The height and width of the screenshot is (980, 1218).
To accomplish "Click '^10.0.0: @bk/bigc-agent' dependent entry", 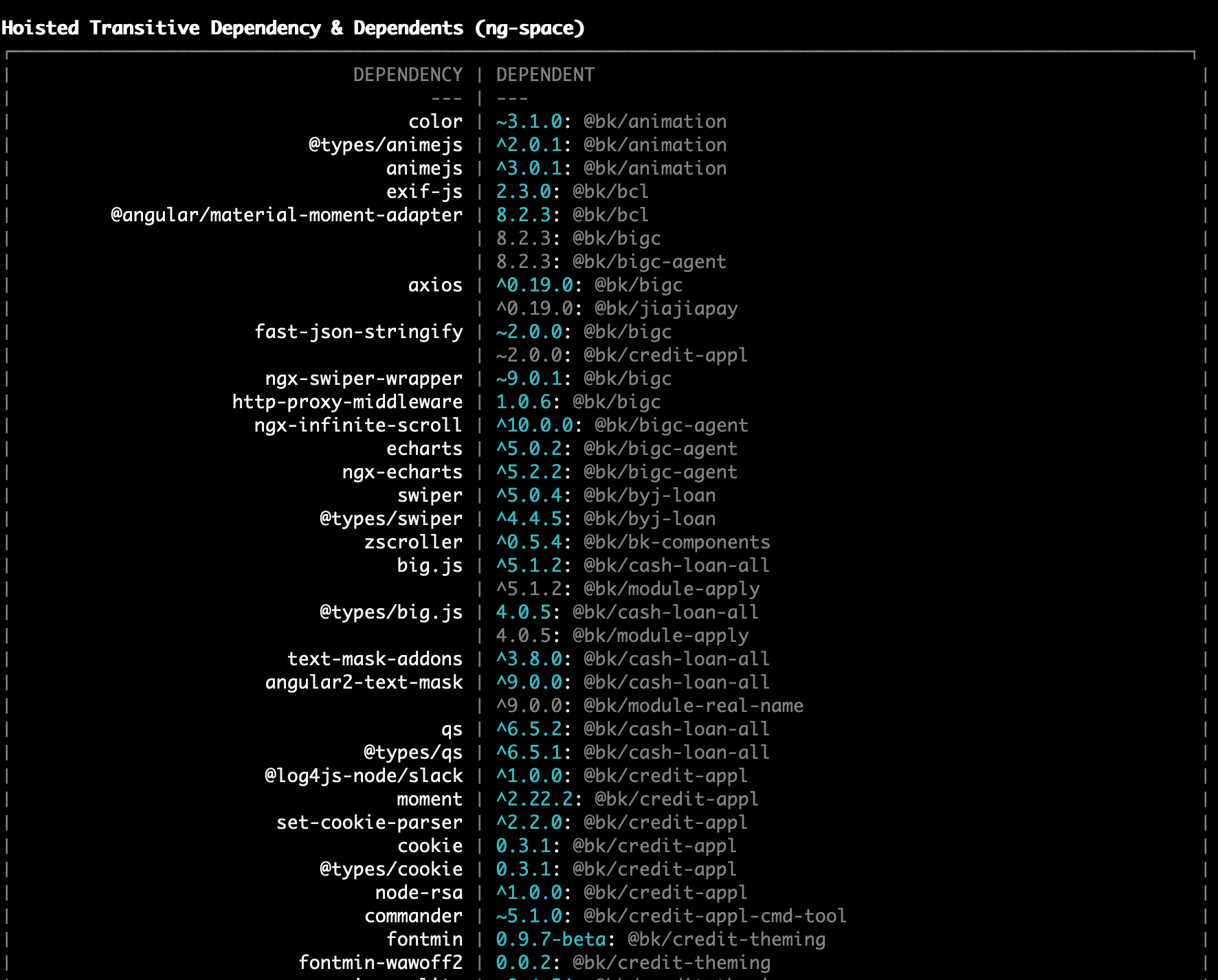I will [622, 425].
